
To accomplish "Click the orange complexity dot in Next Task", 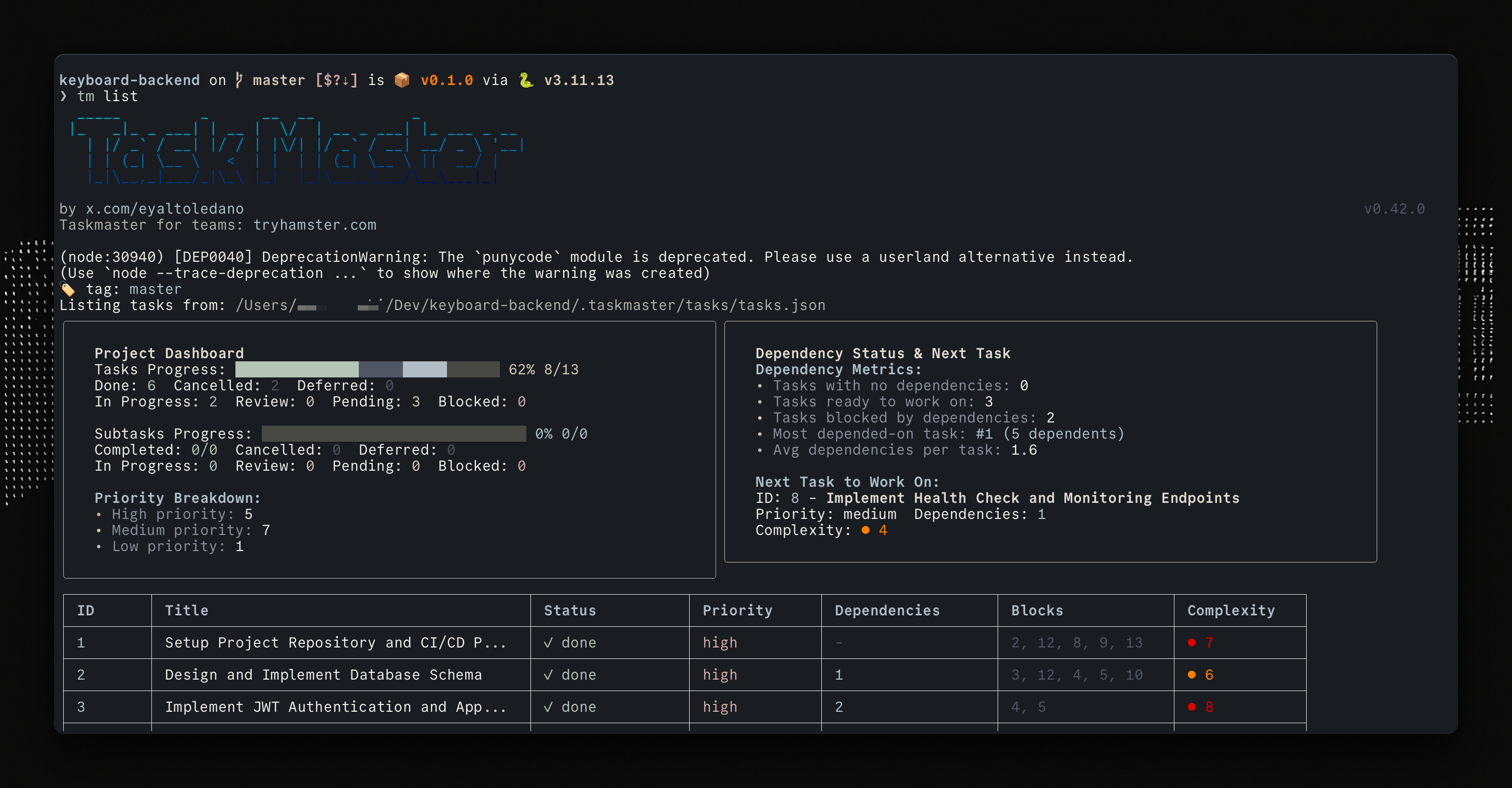I will point(865,530).
